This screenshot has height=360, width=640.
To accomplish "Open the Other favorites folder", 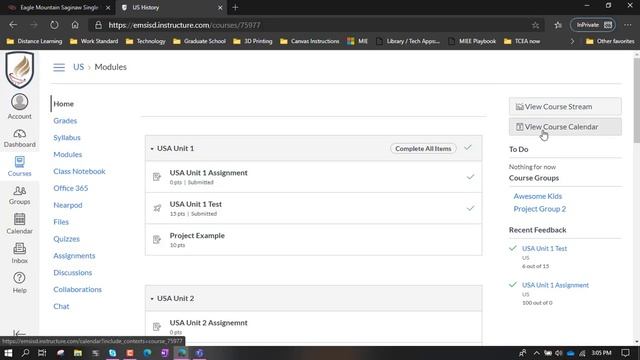I will (x=610, y=41).
